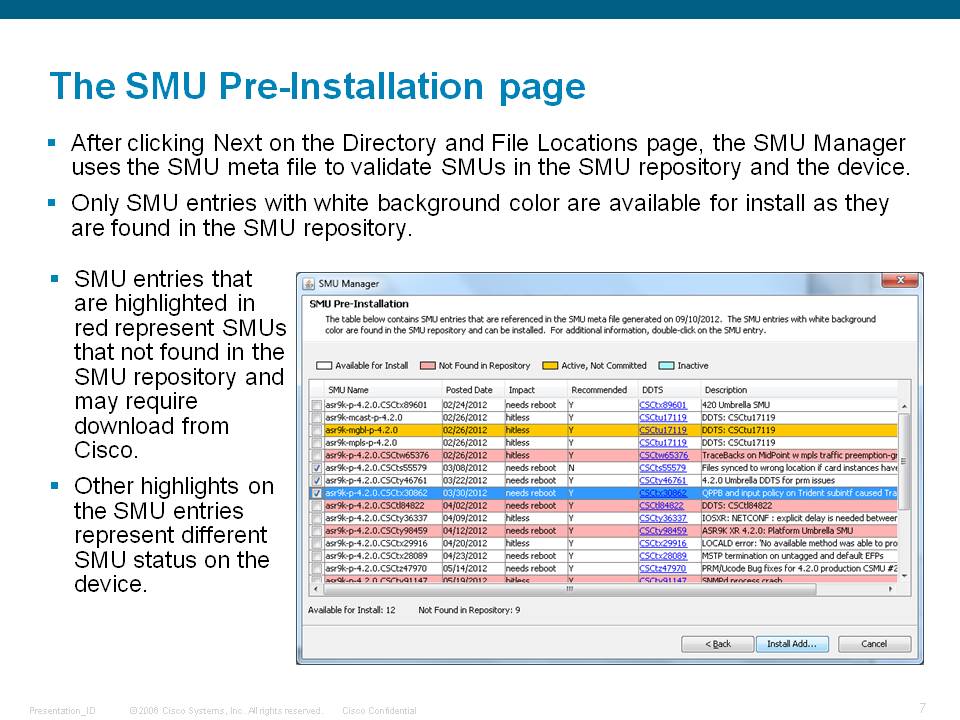Sort by the Posted Date column header

(473, 389)
